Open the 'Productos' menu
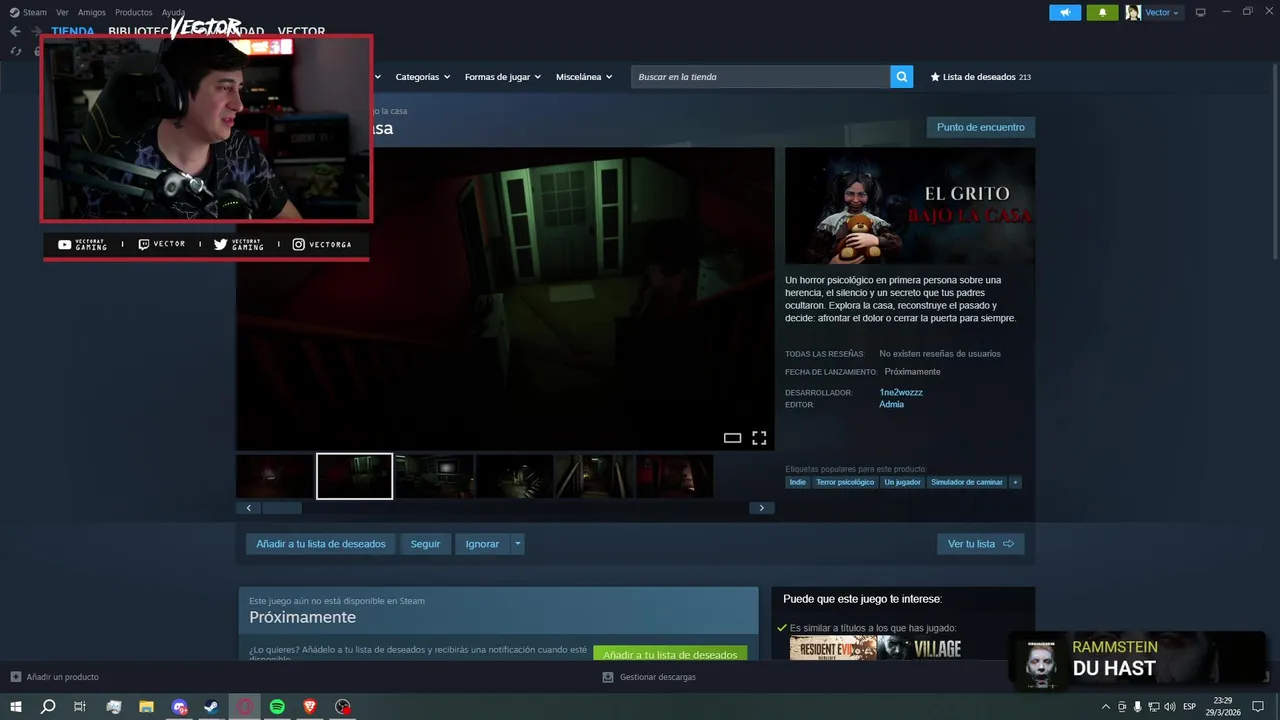This screenshot has width=1280, height=720. point(133,12)
